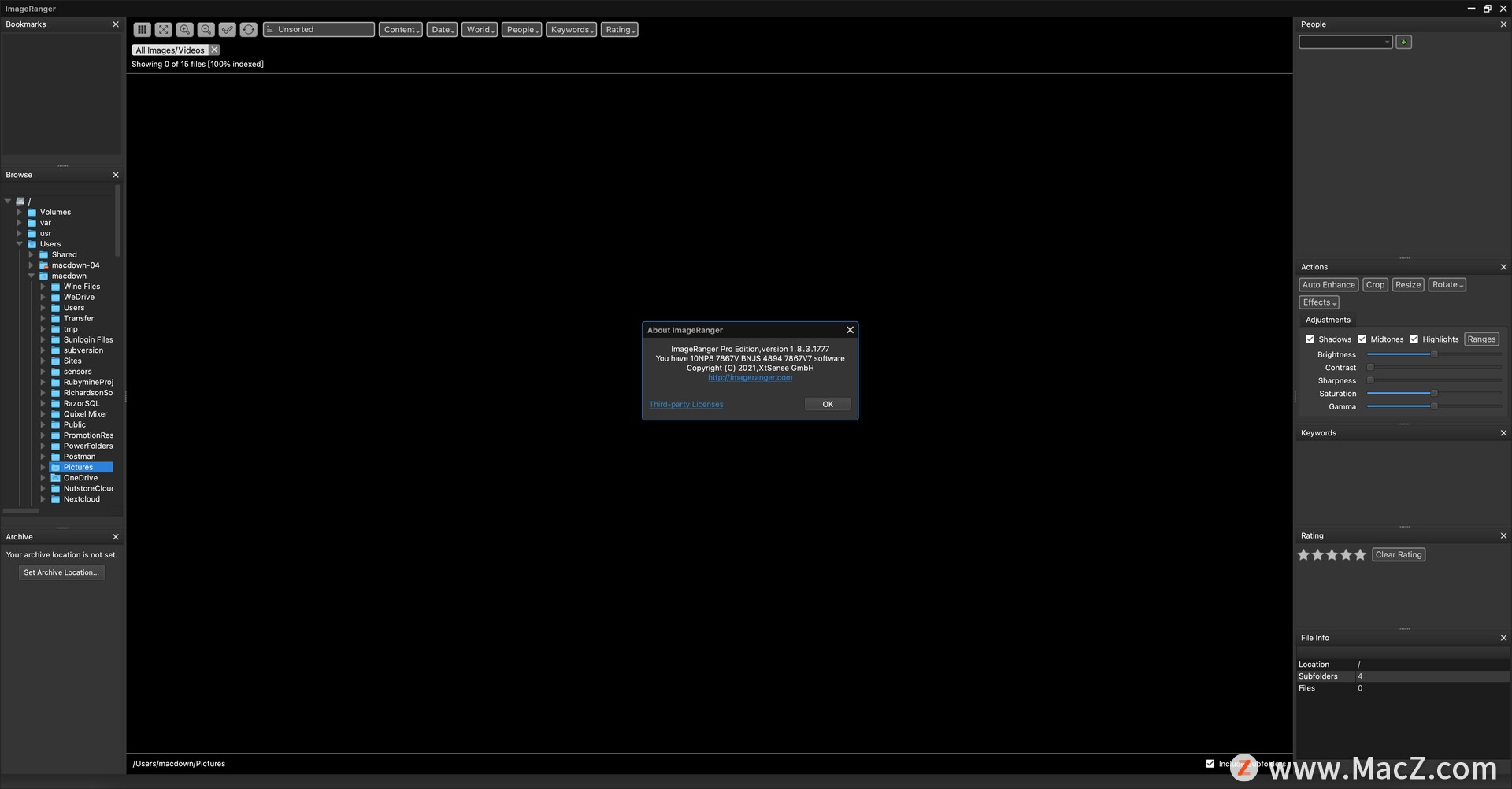This screenshot has width=1512, height=789.
Task: Adjust the Brightness slider handle
Action: (x=1434, y=354)
